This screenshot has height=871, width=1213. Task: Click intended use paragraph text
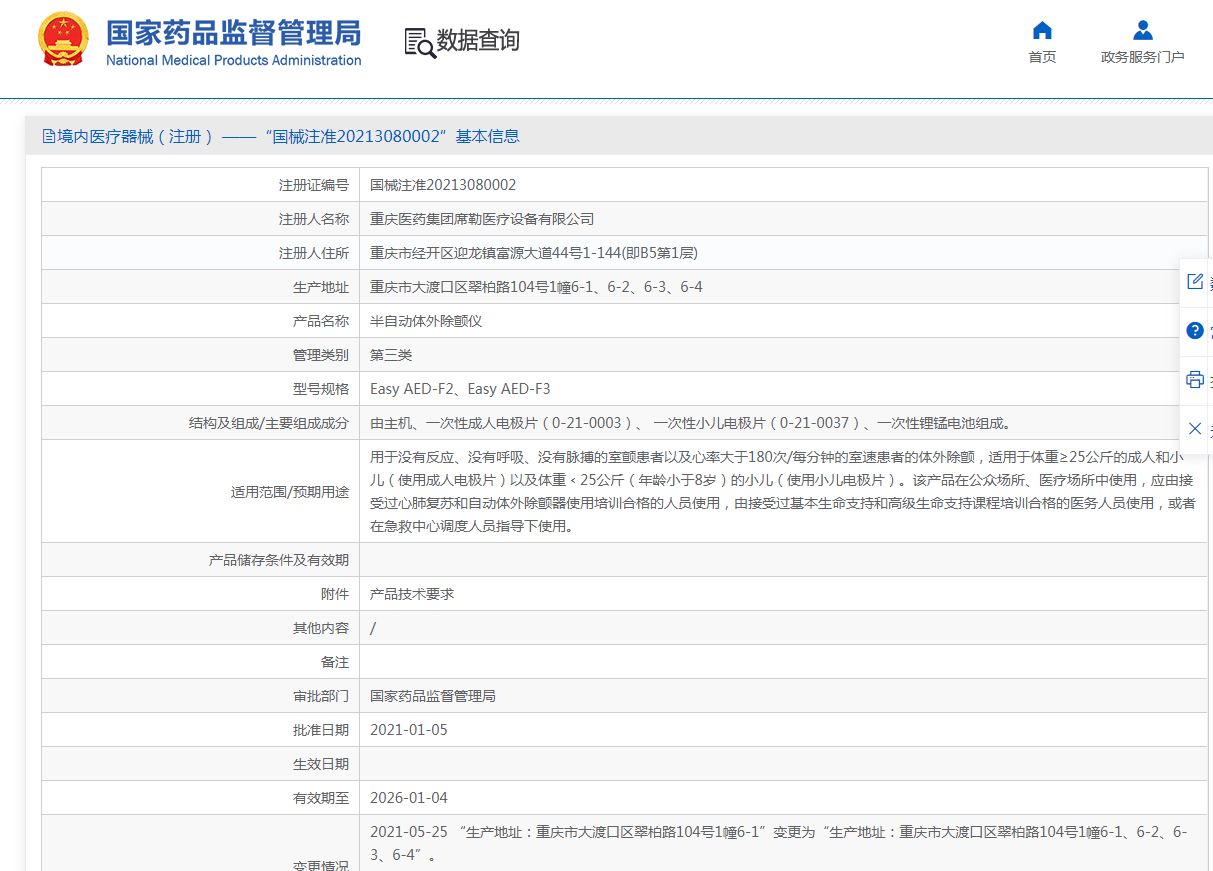click(x=783, y=490)
